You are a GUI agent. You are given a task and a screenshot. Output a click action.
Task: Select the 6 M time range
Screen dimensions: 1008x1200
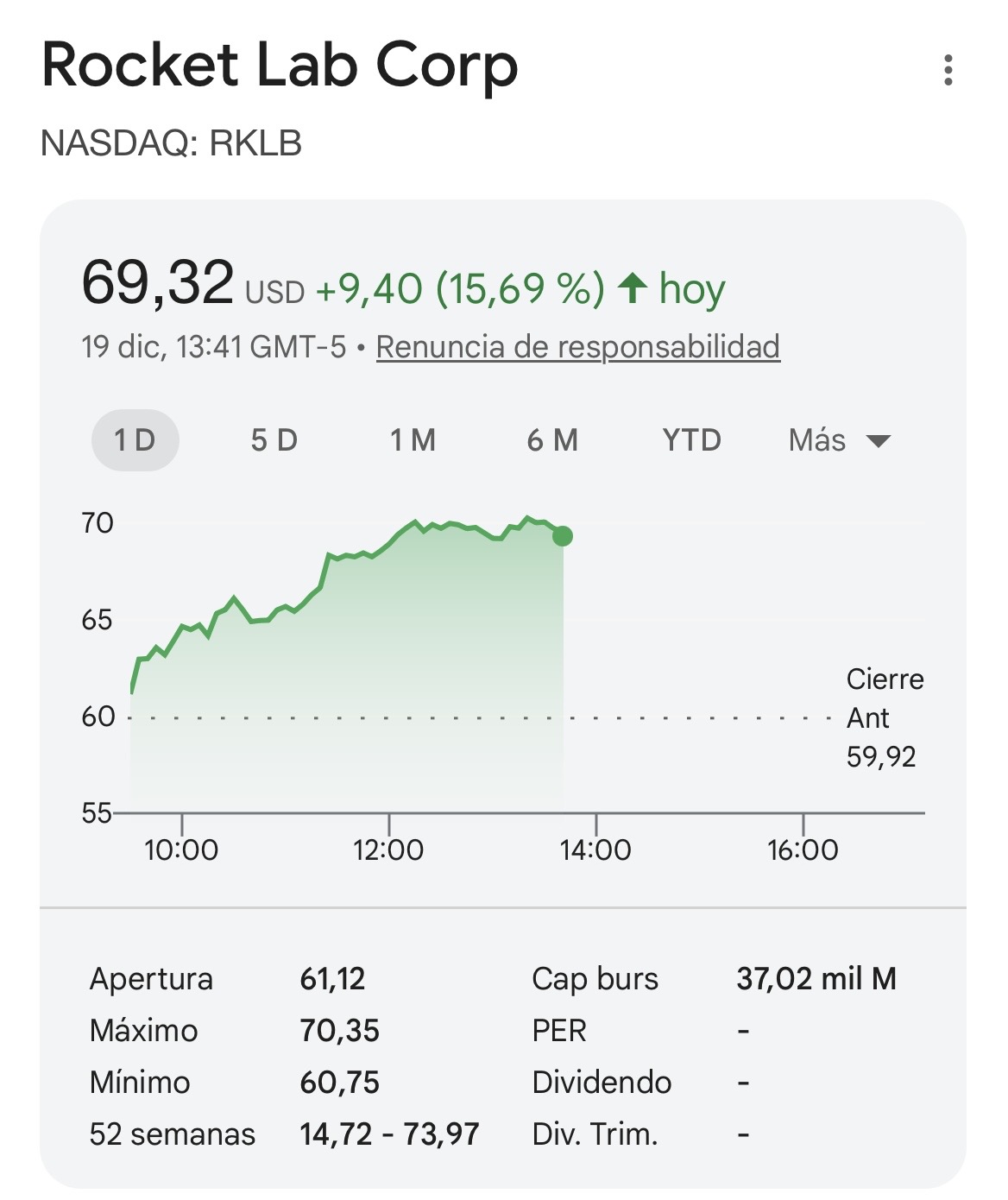click(x=552, y=440)
